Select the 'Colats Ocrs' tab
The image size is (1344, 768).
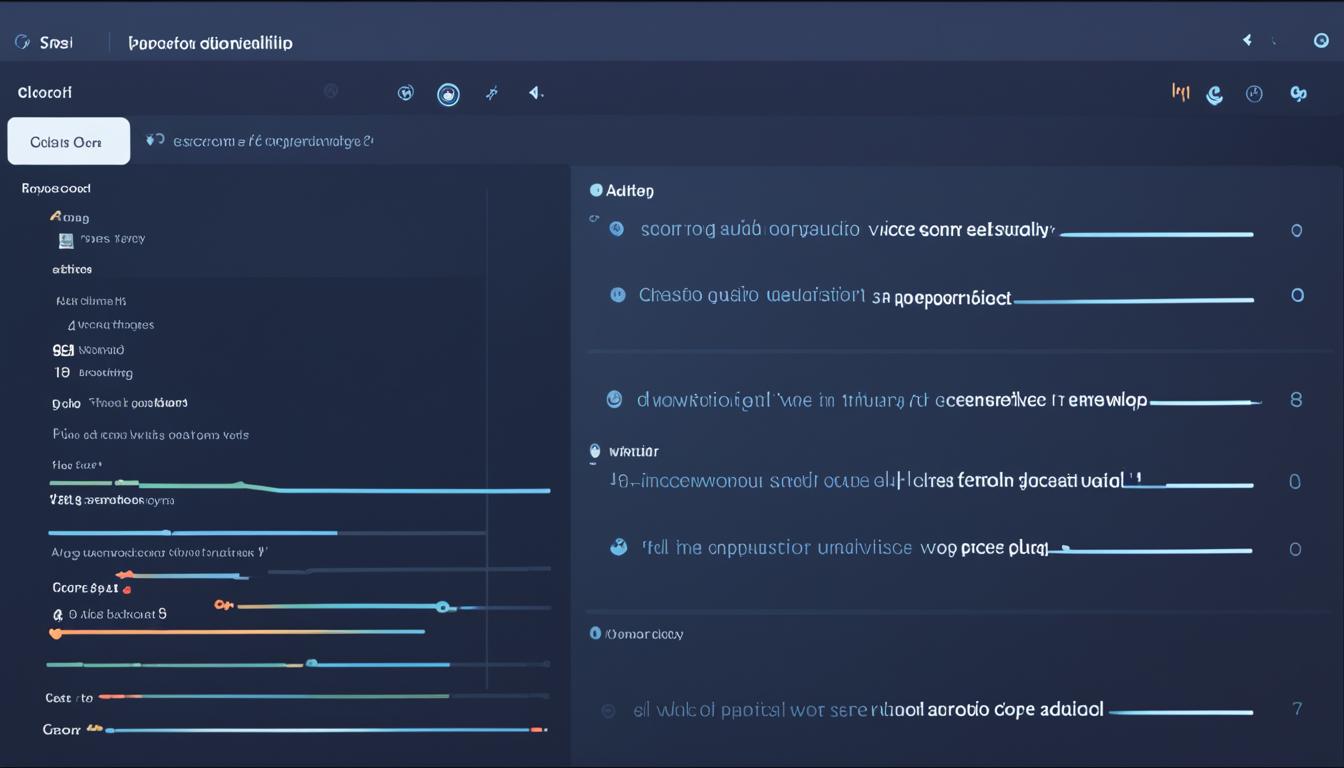(x=68, y=142)
